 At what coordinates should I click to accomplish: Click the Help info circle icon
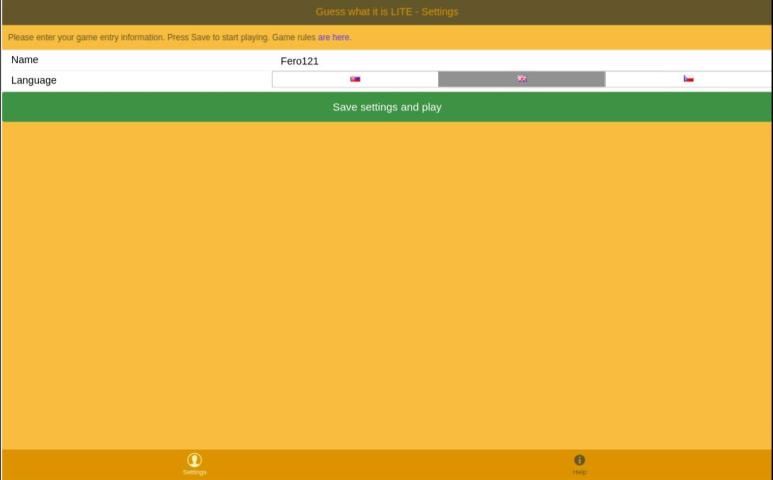coord(579,460)
